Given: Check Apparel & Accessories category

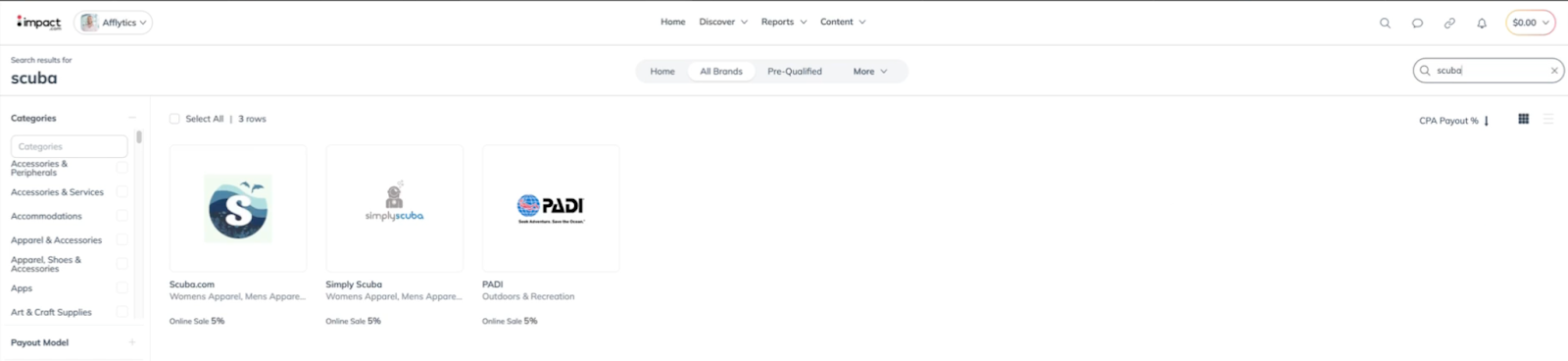Looking at the screenshot, I should [x=122, y=240].
